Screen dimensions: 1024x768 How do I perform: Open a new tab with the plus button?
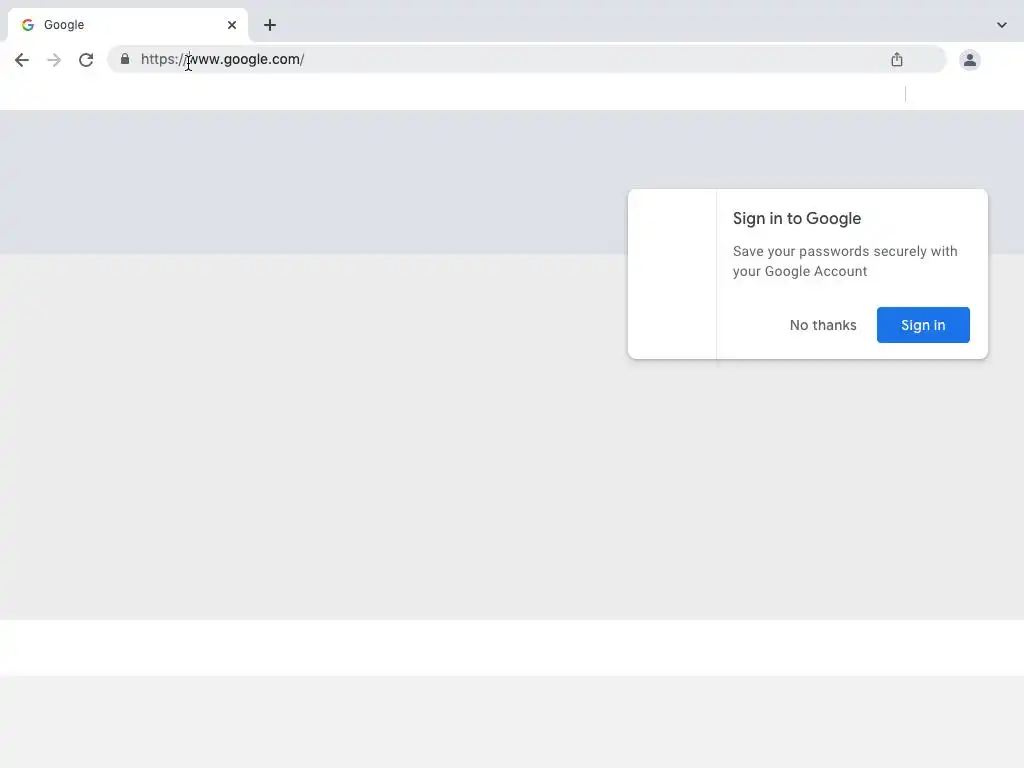[x=270, y=25]
